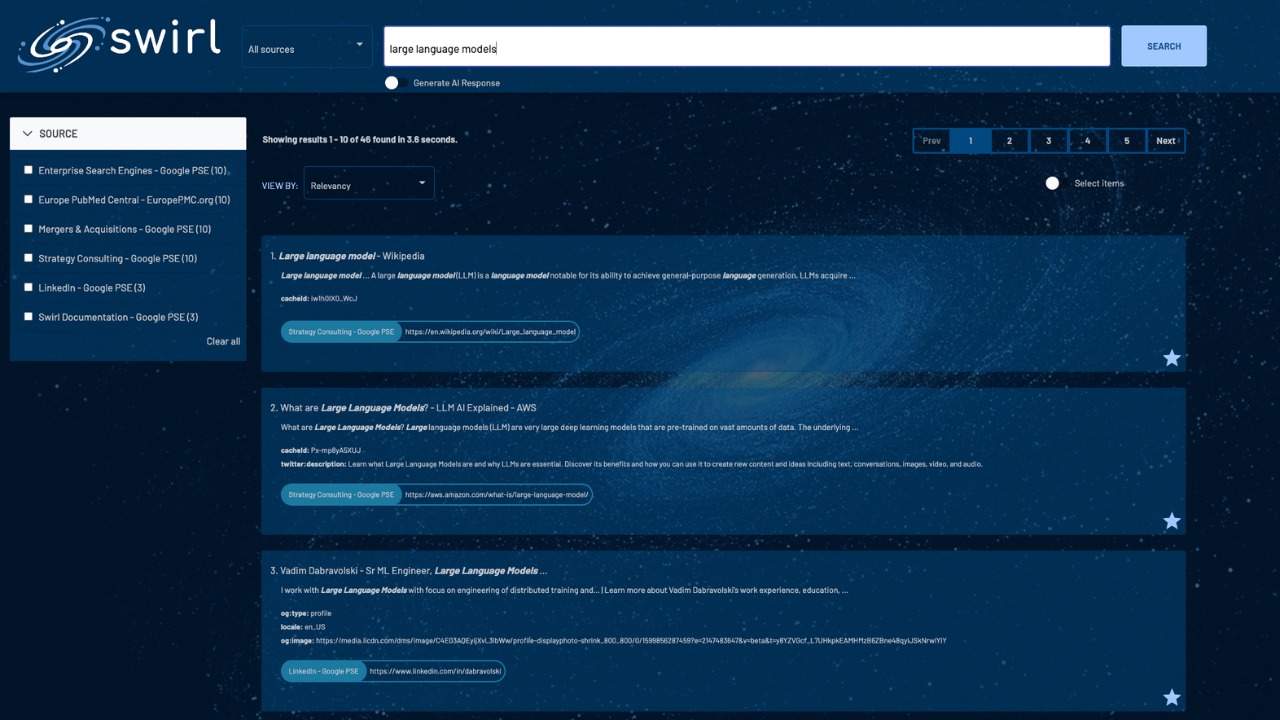Go to results page 4
Image resolution: width=1280 pixels, height=720 pixels.
[x=1087, y=141]
